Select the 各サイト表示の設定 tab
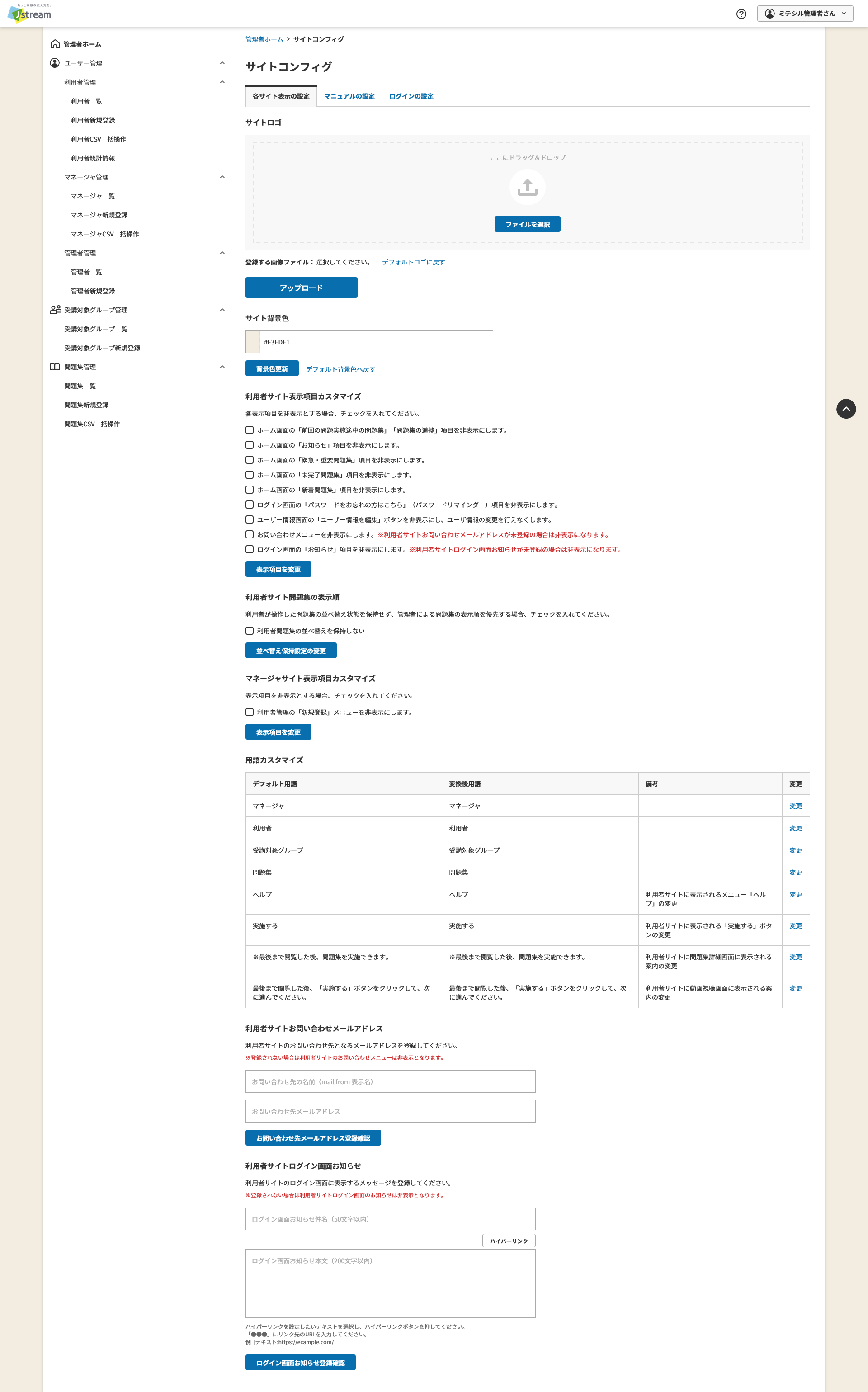868x1392 pixels. [x=281, y=96]
